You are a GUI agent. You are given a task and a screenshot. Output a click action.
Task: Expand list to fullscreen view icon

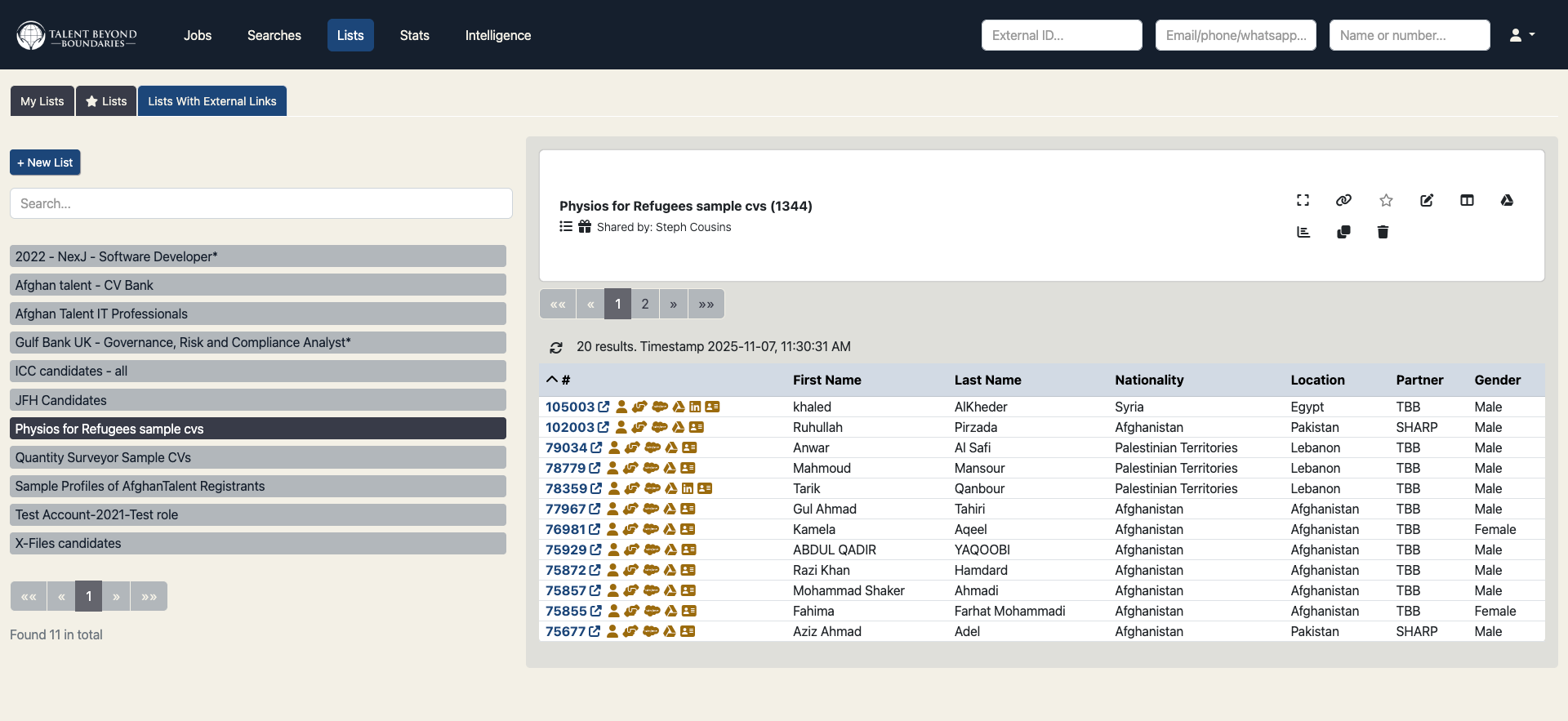point(1303,200)
